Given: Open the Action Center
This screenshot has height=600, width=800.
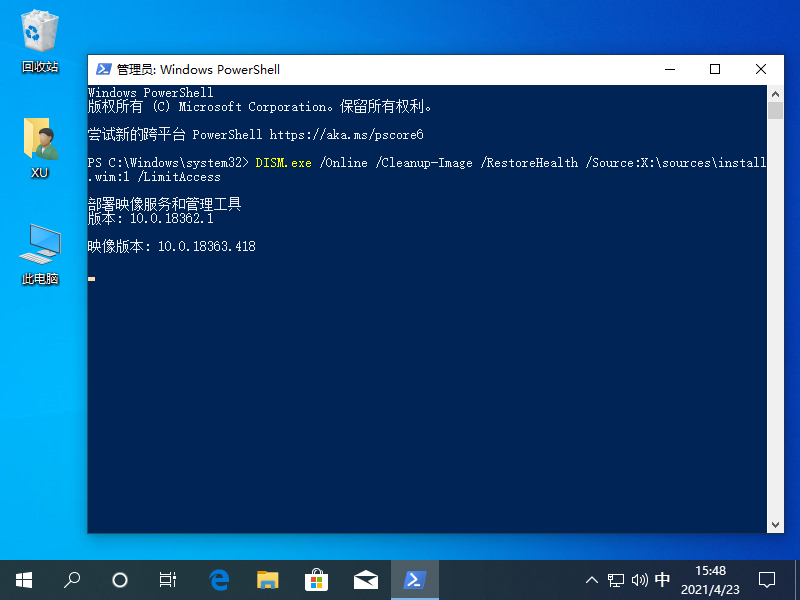Looking at the screenshot, I should click(766, 580).
